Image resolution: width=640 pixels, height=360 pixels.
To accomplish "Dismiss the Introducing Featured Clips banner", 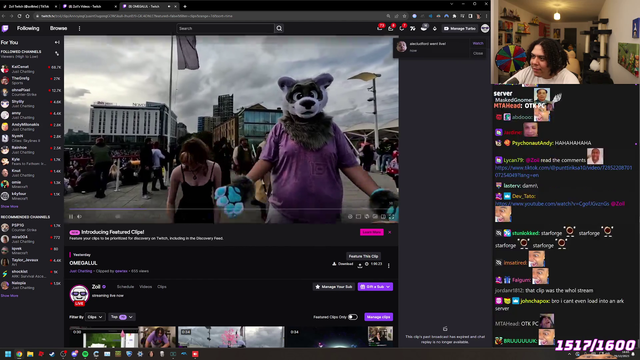I will pyautogui.click(x=390, y=232).
